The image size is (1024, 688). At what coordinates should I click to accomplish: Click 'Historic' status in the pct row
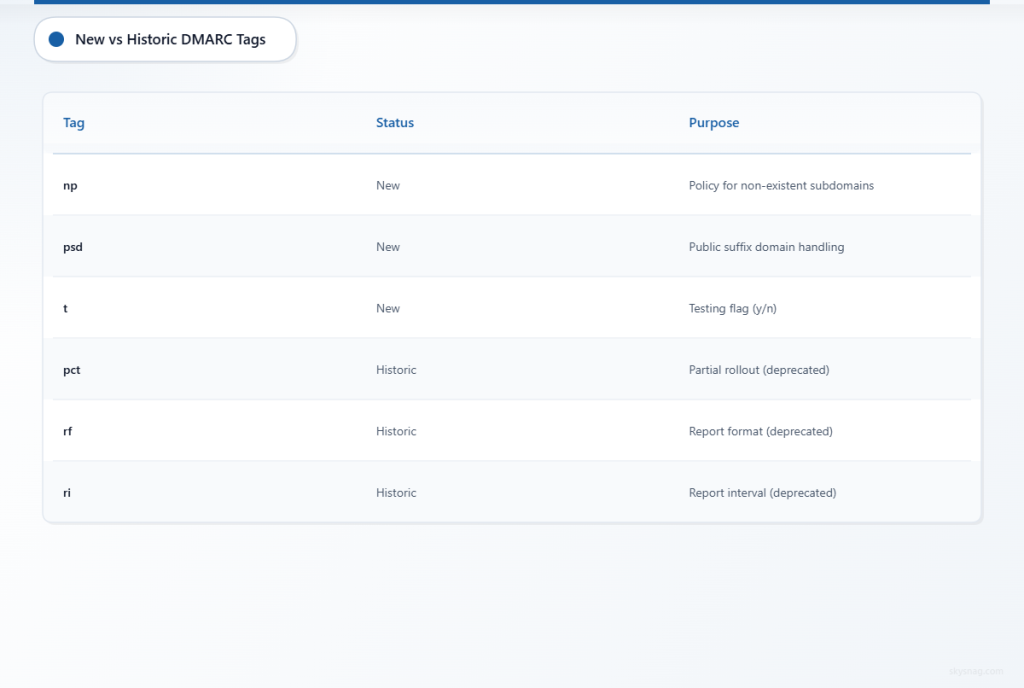click(396, 370)
